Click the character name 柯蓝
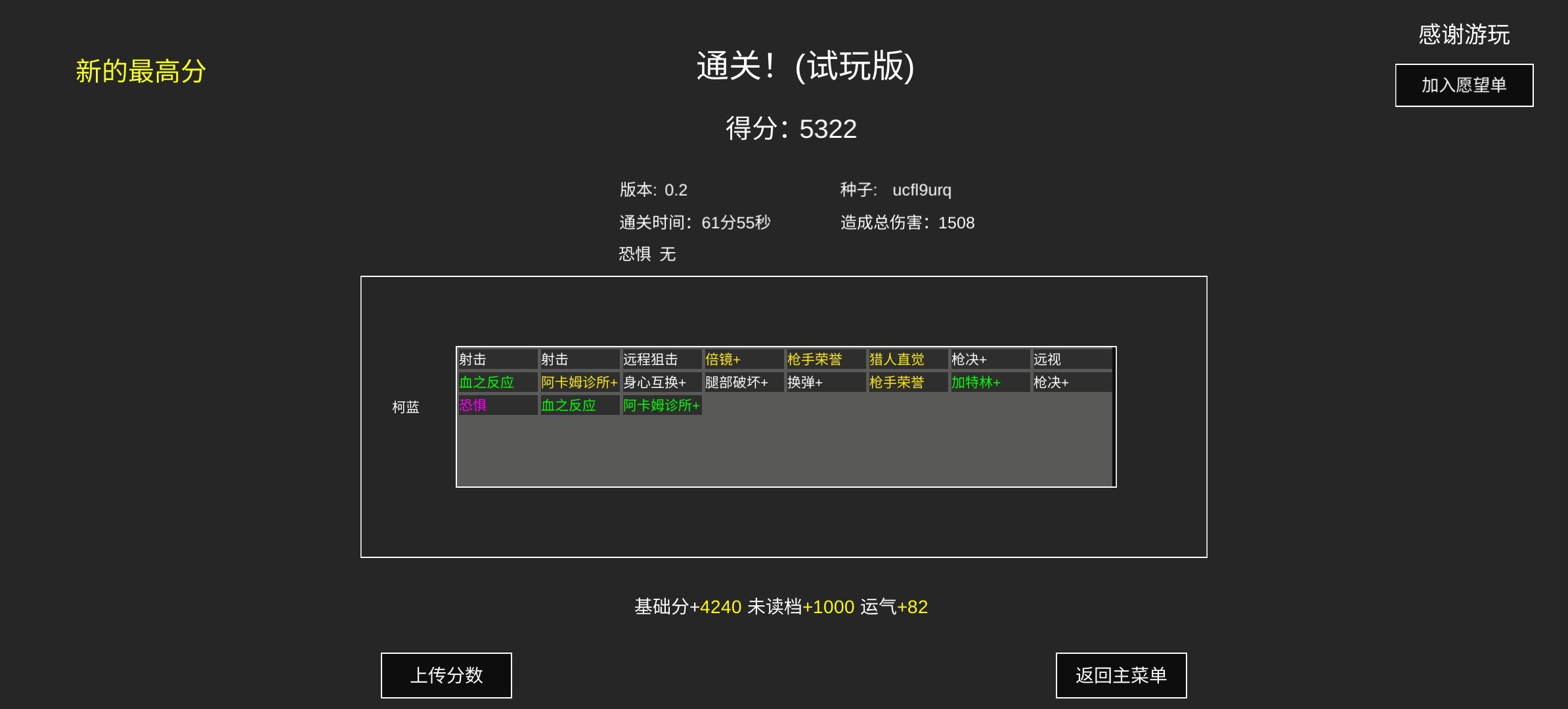This screenshot has height=709, width=1568. pos(405,407)
